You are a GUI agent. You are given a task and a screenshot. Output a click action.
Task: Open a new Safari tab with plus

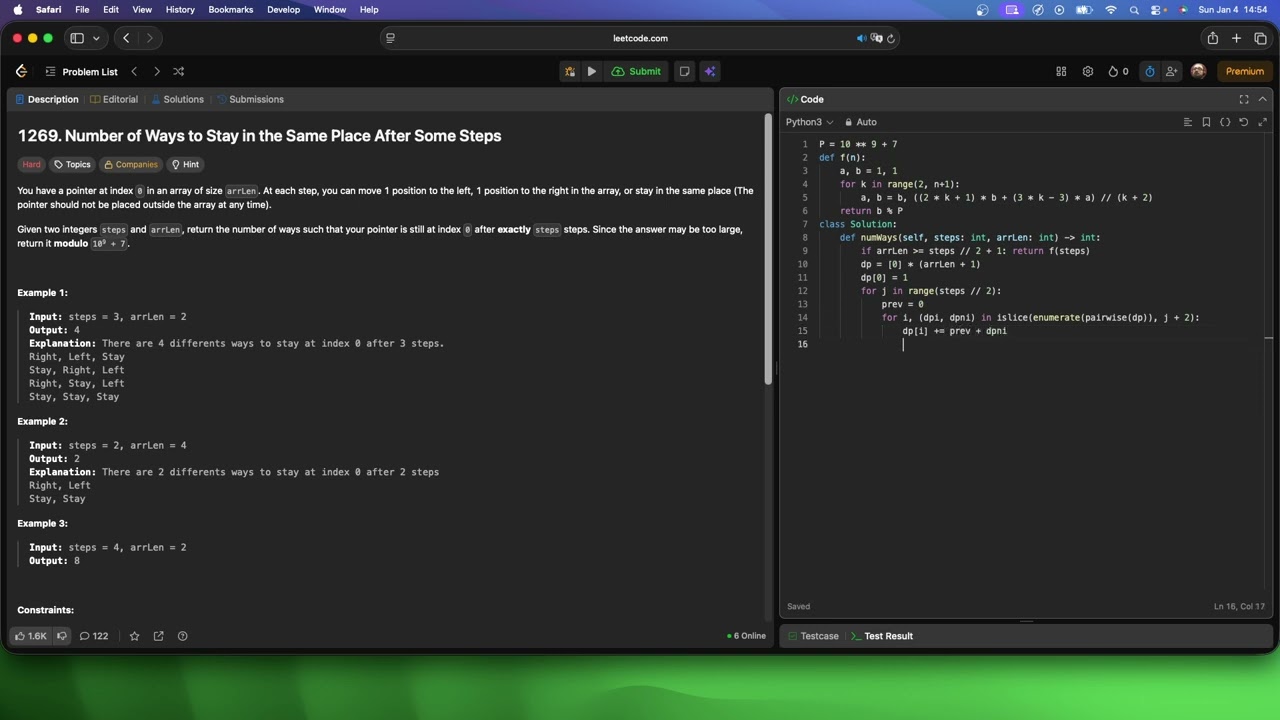click(1237, 38)
